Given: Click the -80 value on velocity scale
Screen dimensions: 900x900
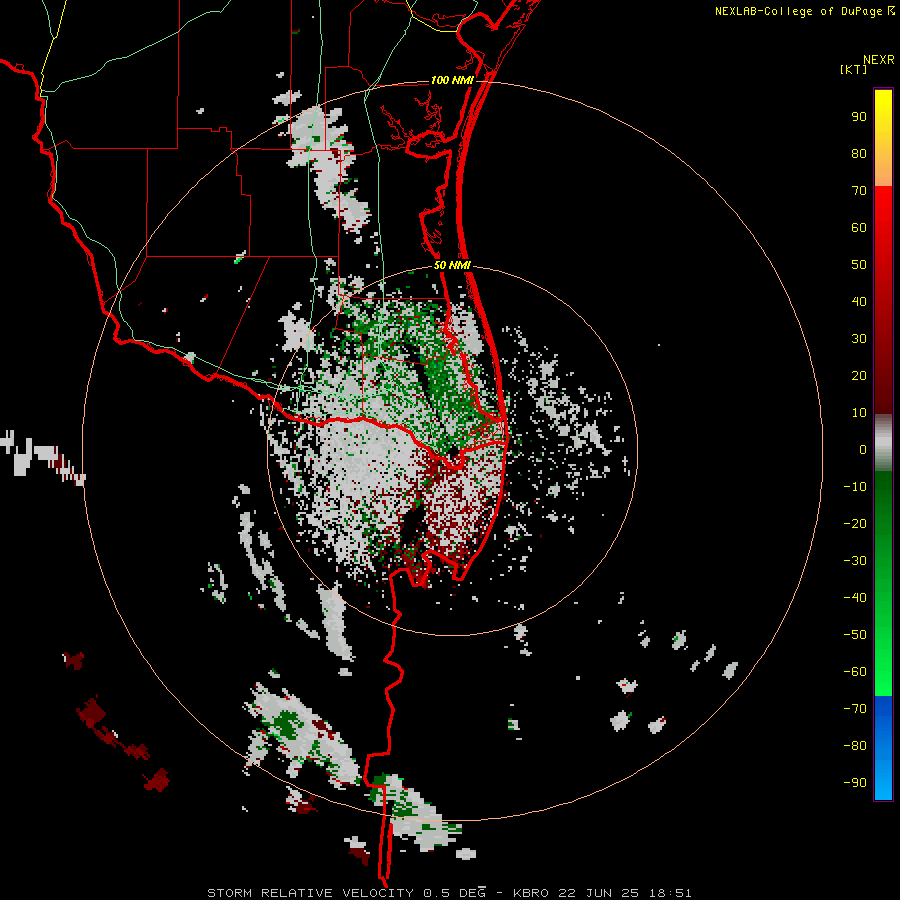Looking at the screenshot, I should coord(855,746).
